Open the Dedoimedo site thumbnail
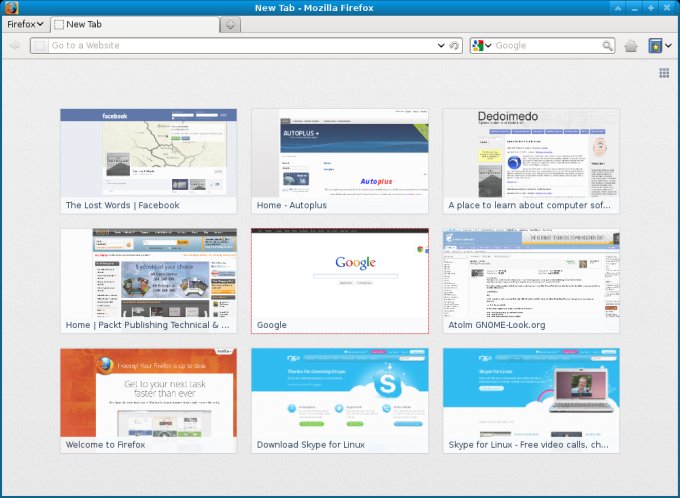This screenshot has width=680, height=498. (x=531, y=161)
